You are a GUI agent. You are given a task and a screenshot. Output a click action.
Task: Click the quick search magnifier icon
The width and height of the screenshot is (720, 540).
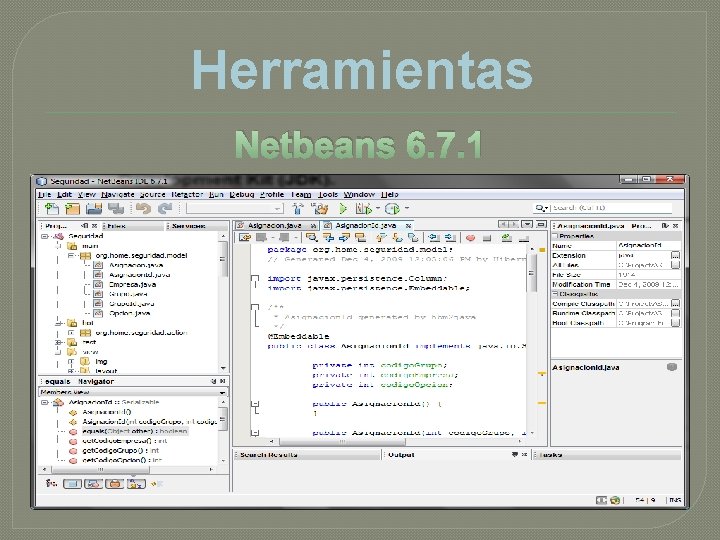click(540, 208)
